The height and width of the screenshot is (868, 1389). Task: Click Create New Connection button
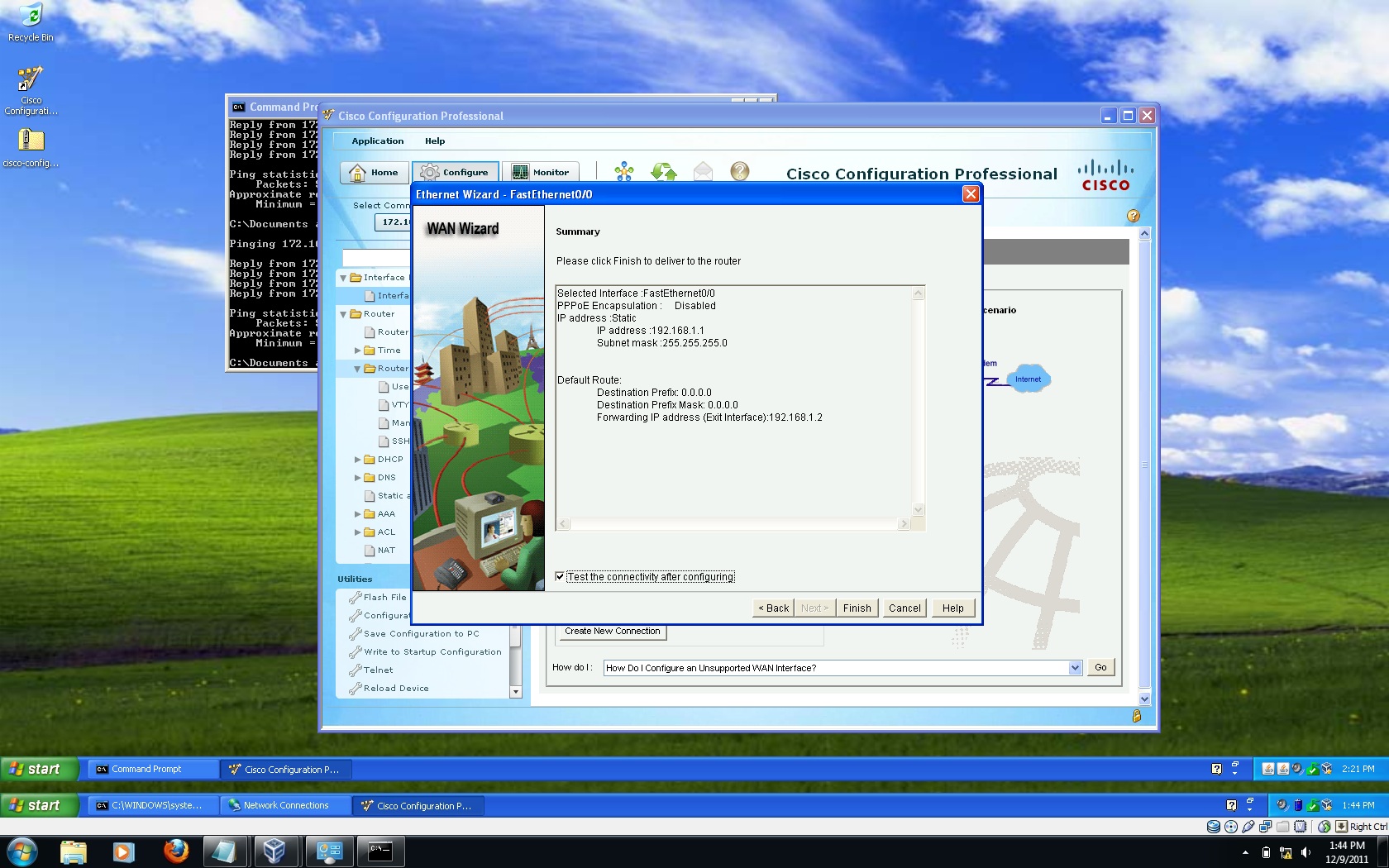[612, 632]
